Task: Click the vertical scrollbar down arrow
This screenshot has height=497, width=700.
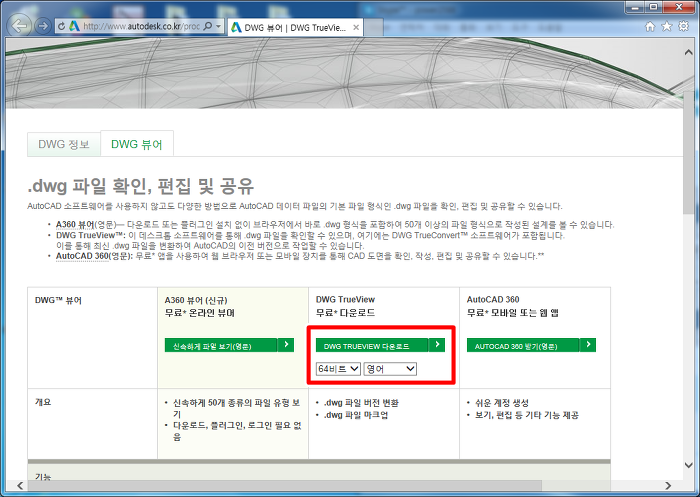Action: point(689,465)
